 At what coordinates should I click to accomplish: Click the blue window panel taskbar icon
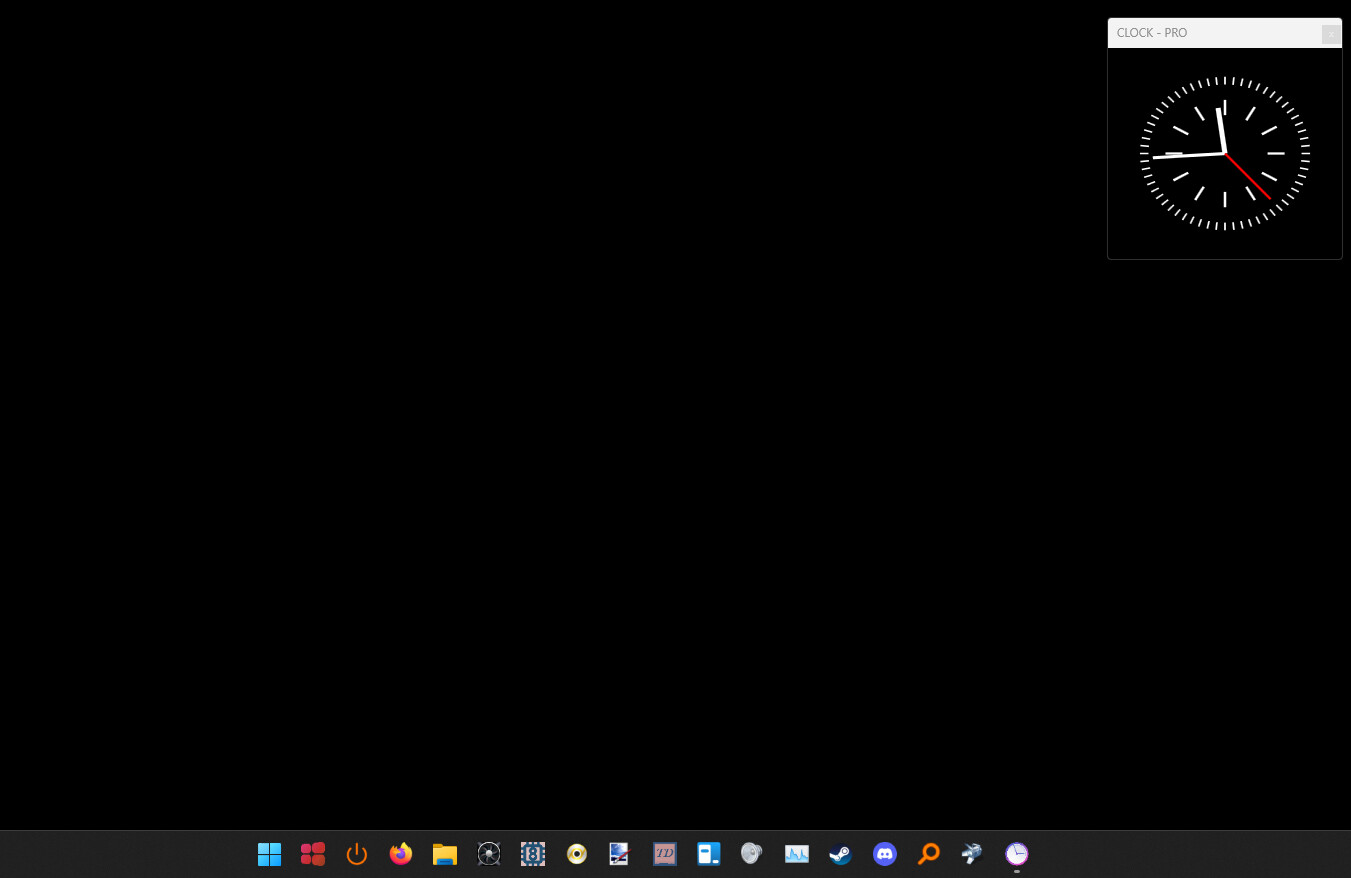(709, 854)
